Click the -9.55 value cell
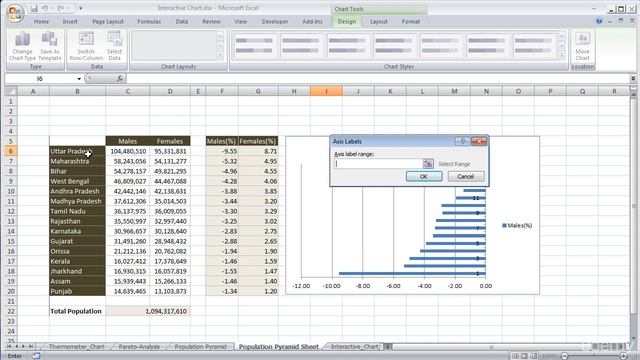 (x=222, y=151)
